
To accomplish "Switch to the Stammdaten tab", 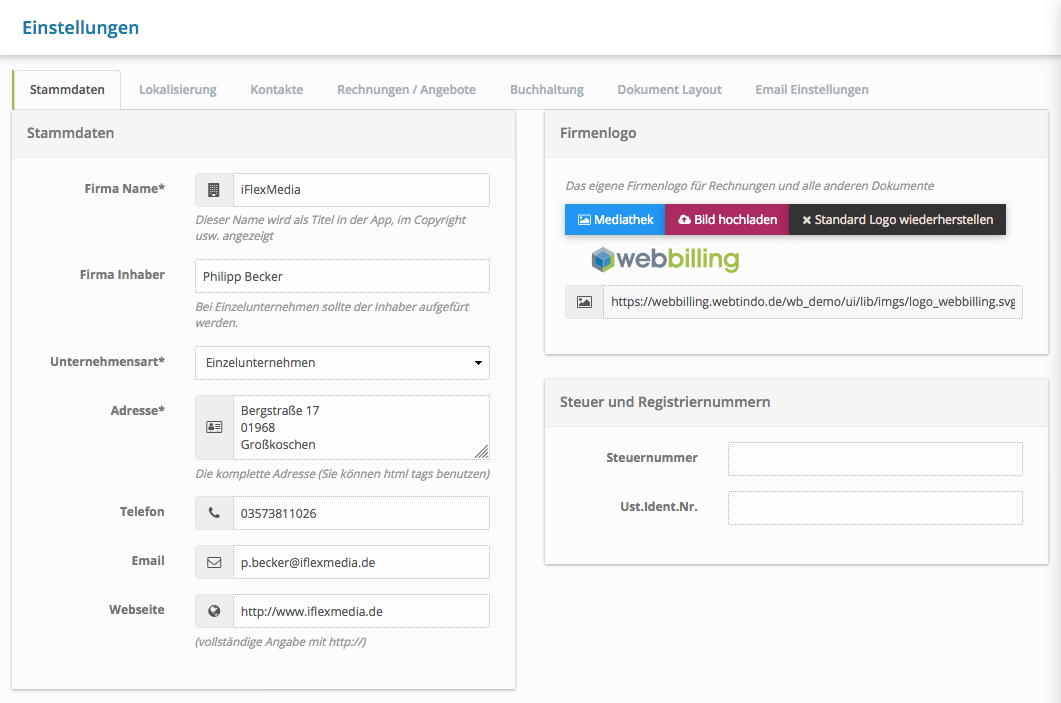I will pyautogui.click(x=67, y=90).
